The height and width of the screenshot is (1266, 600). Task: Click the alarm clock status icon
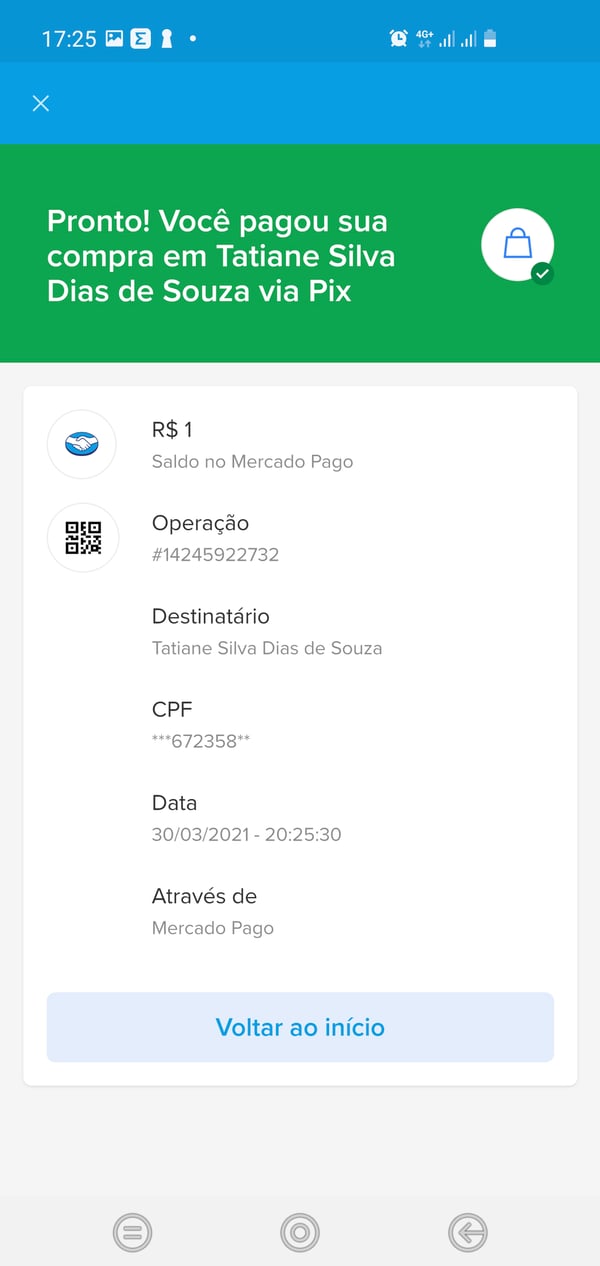[x=397, y=38]
